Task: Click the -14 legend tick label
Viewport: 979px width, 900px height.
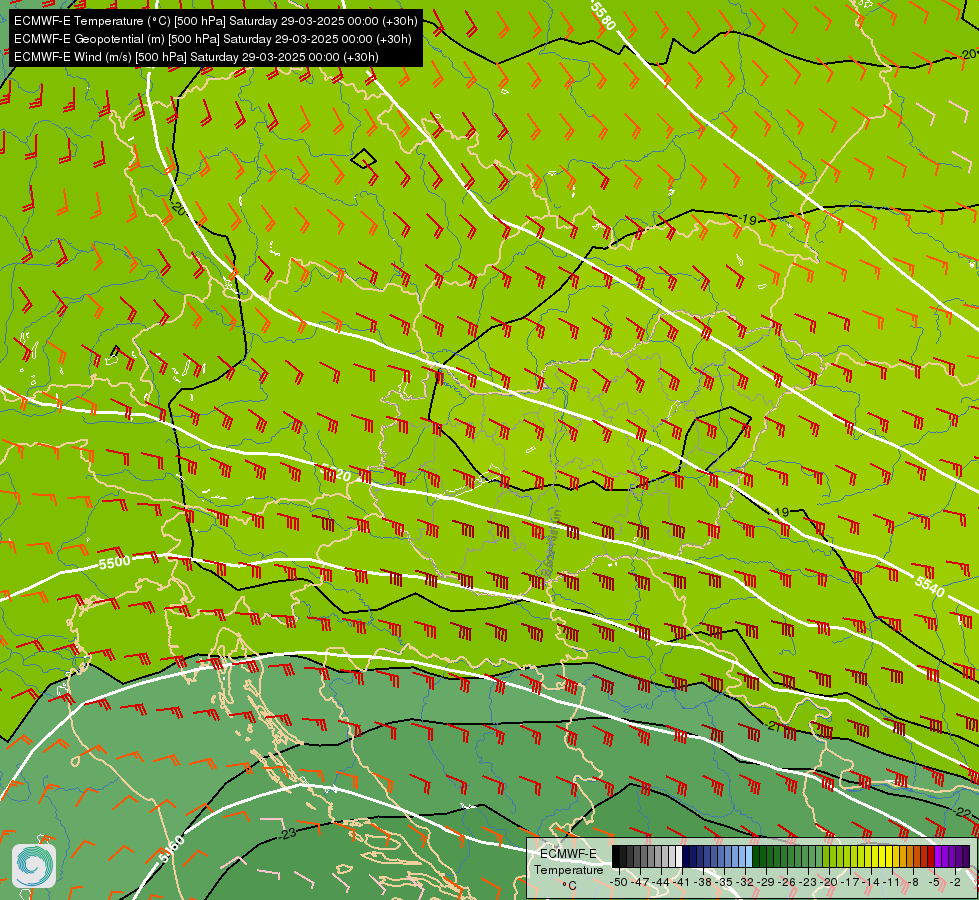Action: (x=872, y=882)
